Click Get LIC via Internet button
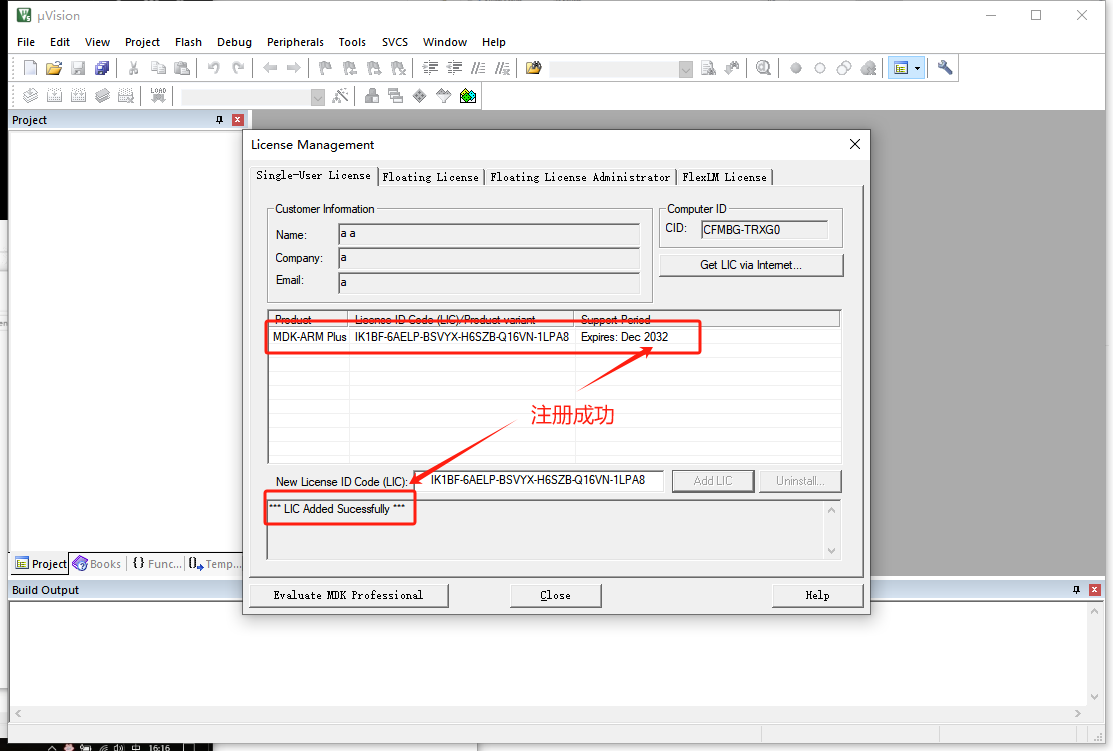The height and width of the screenshot is (751, 1113). [751, 265]
